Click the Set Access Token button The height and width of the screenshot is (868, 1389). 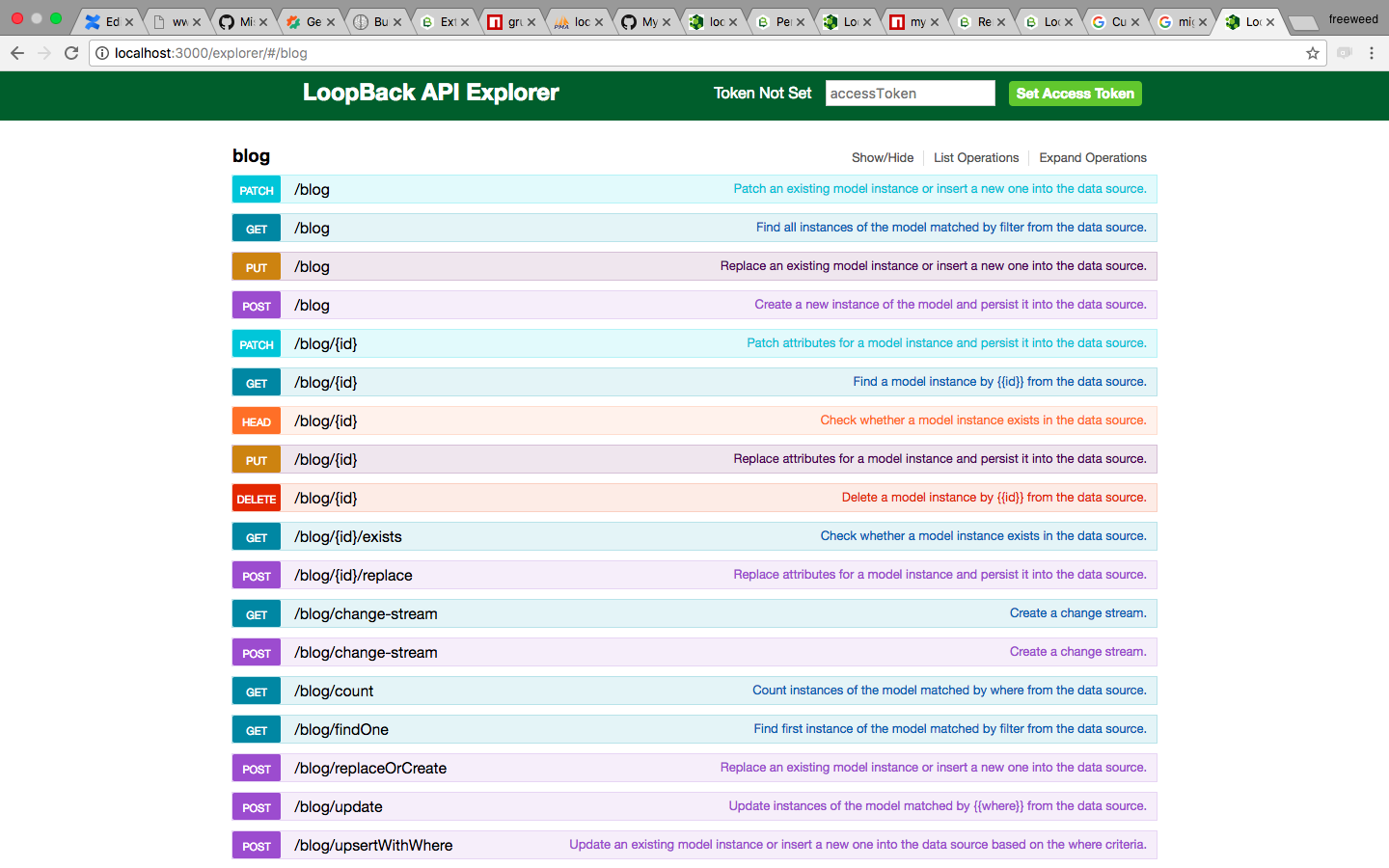(x=1075, y=93)
